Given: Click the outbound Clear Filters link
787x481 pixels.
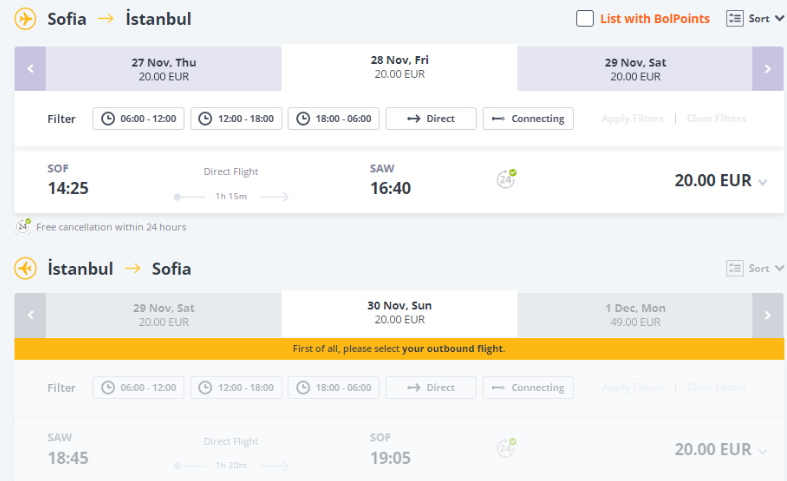Looking at the screenshot, I should tap(716, 118).
